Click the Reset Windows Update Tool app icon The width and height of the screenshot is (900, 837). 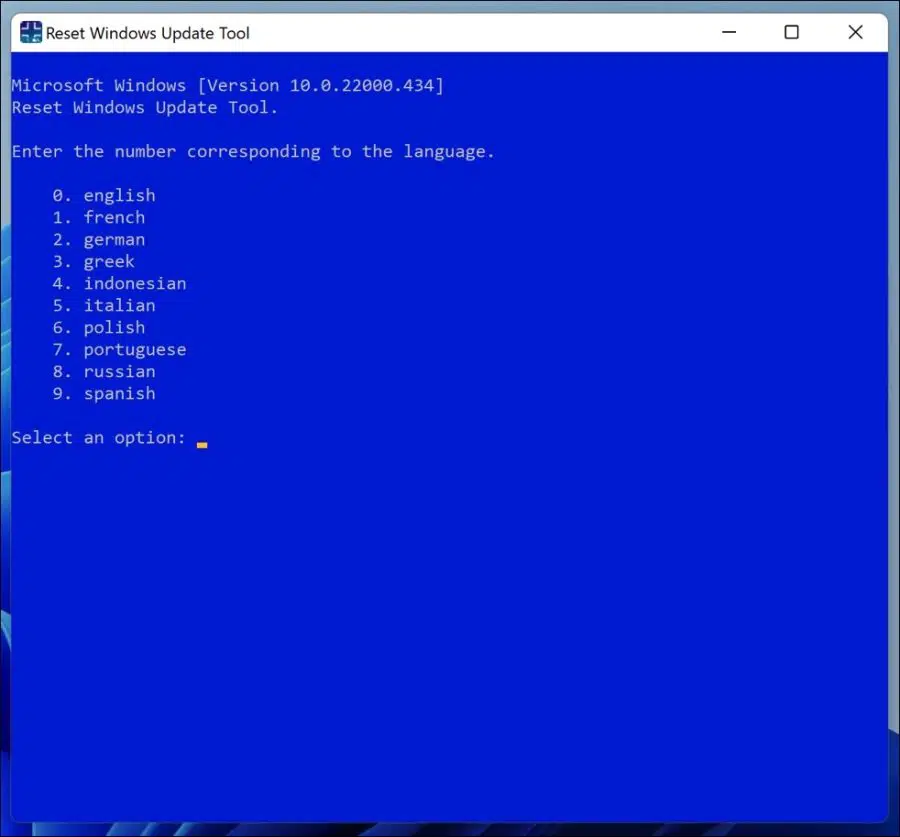pos(30,32)
